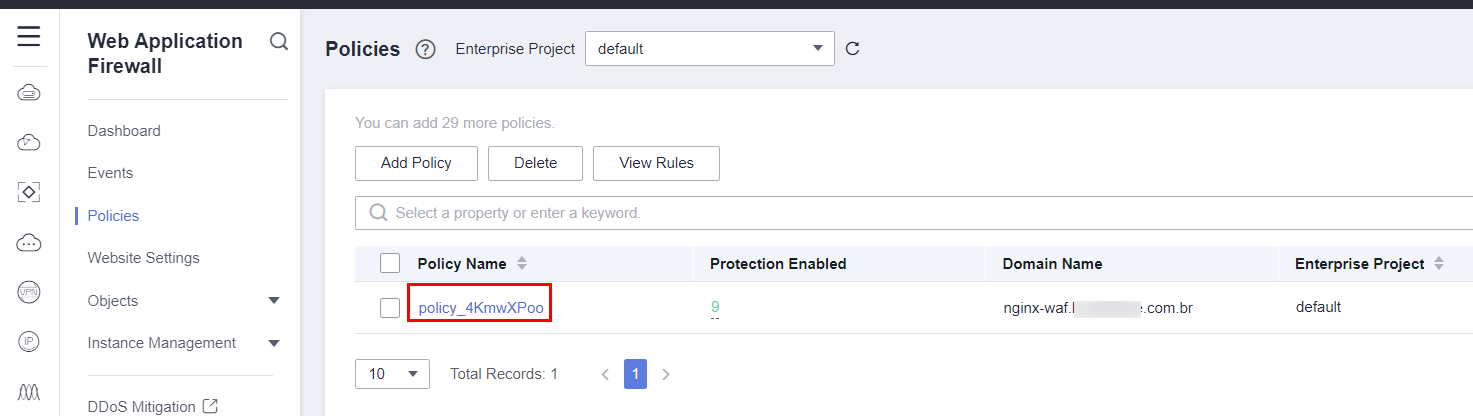1473x416 pixels.
Task: Click the IP service icon in left rail
Action: tap(29, 341)
